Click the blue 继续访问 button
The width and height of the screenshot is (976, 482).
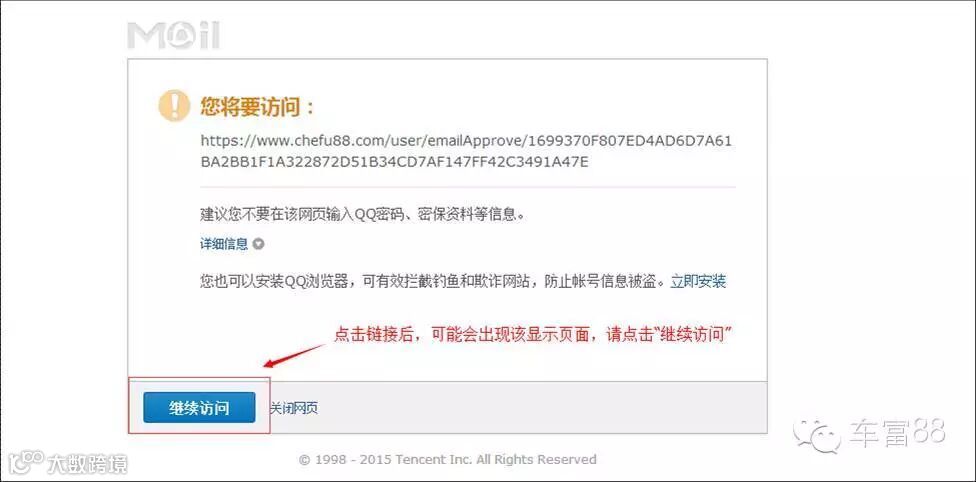(199, 408)
